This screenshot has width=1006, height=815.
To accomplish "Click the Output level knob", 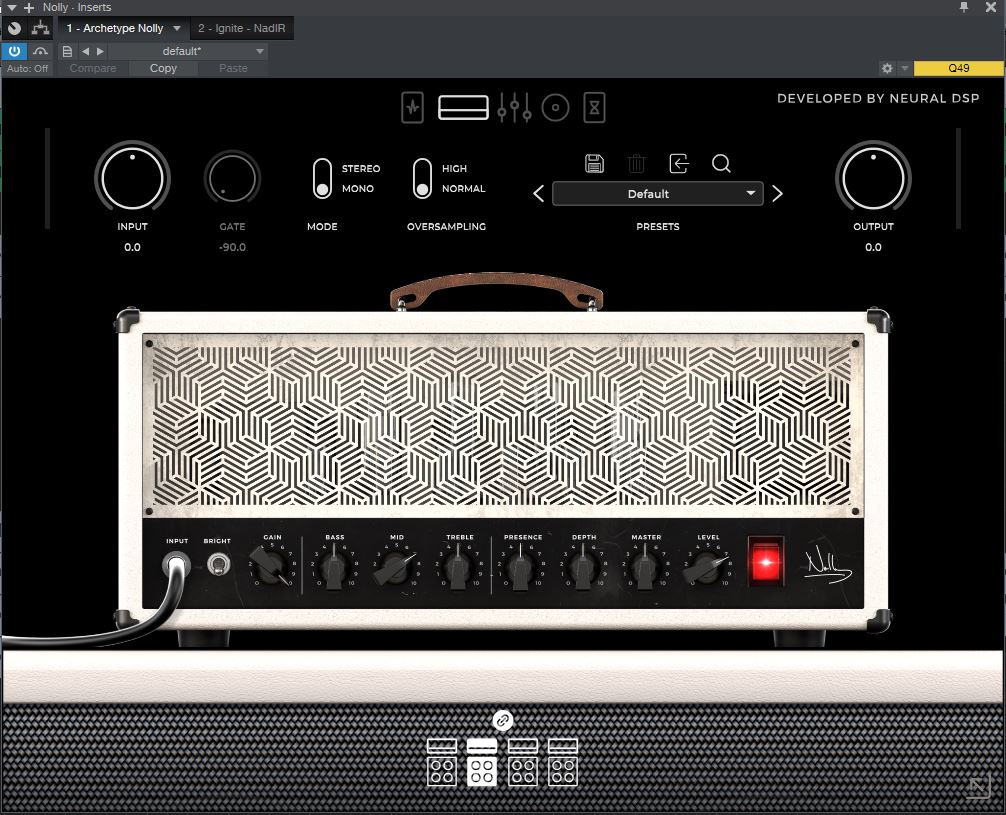I will coord(873,178).
